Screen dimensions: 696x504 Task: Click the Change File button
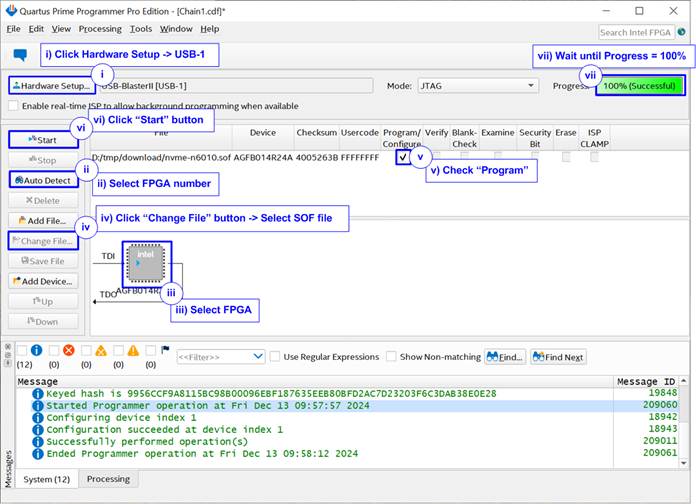43,241
